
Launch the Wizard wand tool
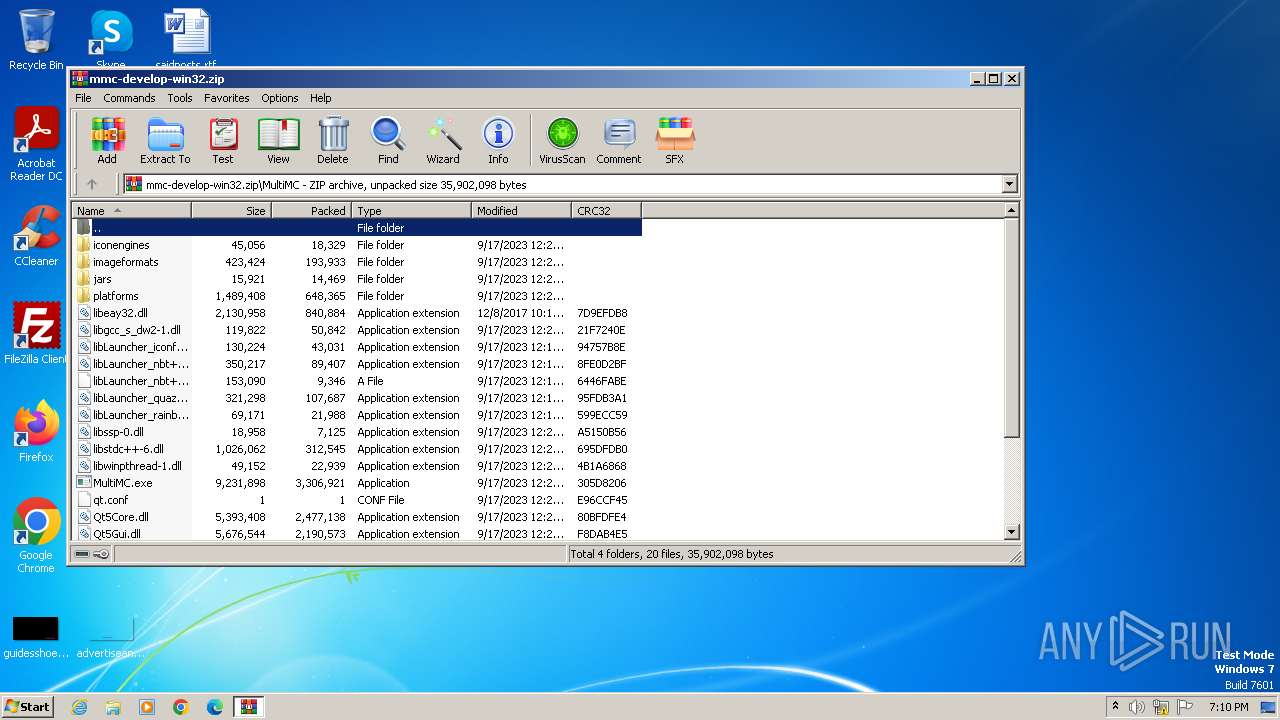pos(443,141)
